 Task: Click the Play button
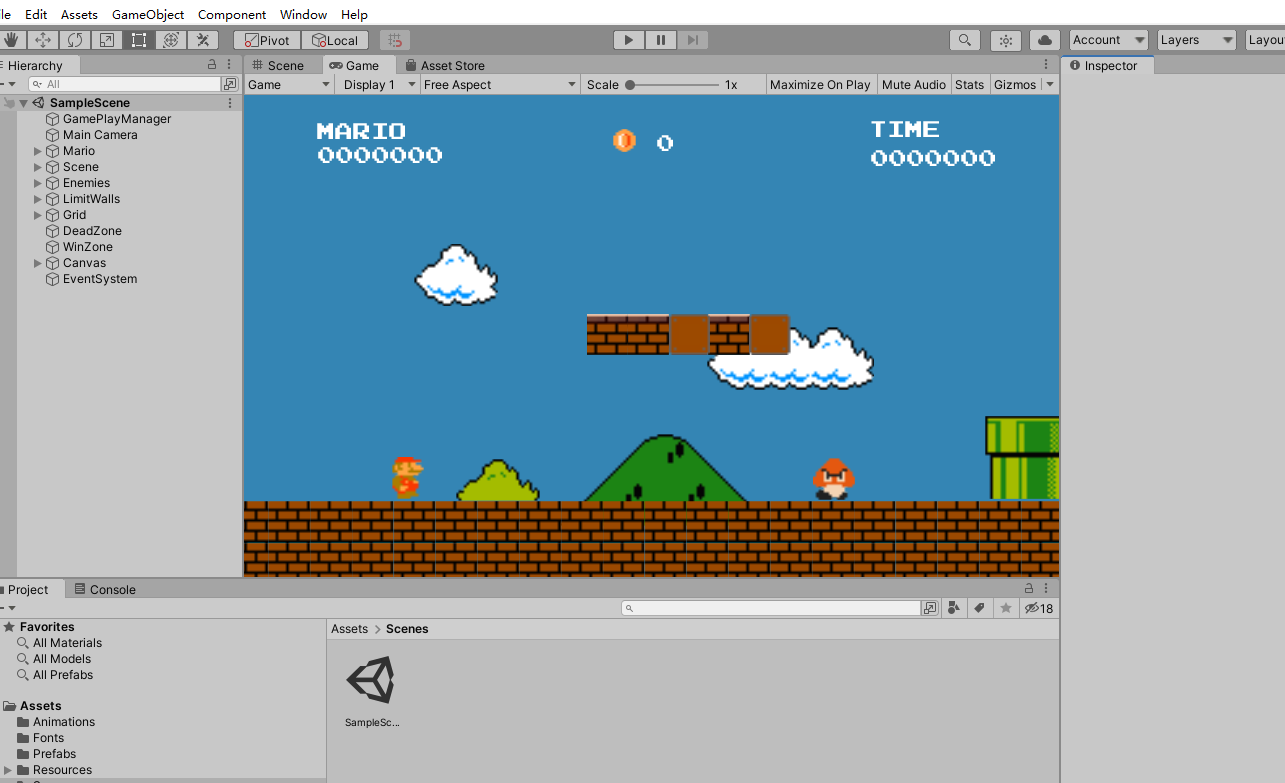(629, 40)
